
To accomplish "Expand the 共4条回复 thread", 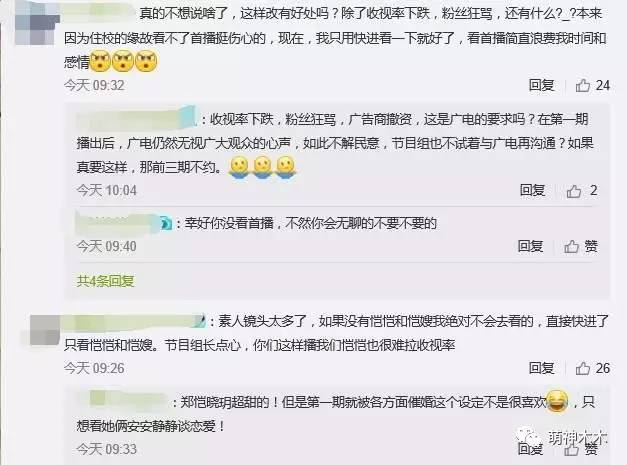I will (105, 281).
